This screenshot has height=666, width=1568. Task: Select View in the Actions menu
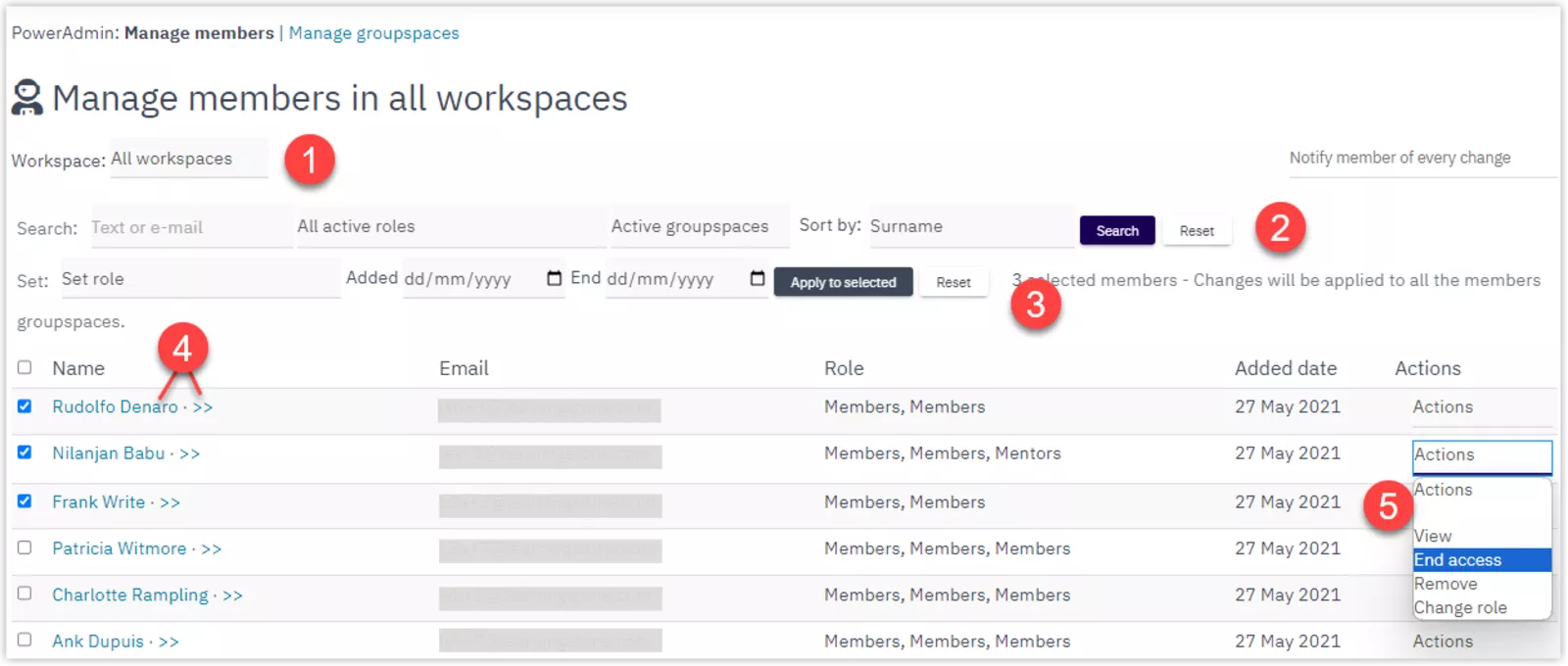pyautogui.click(x=1482, y=536)
